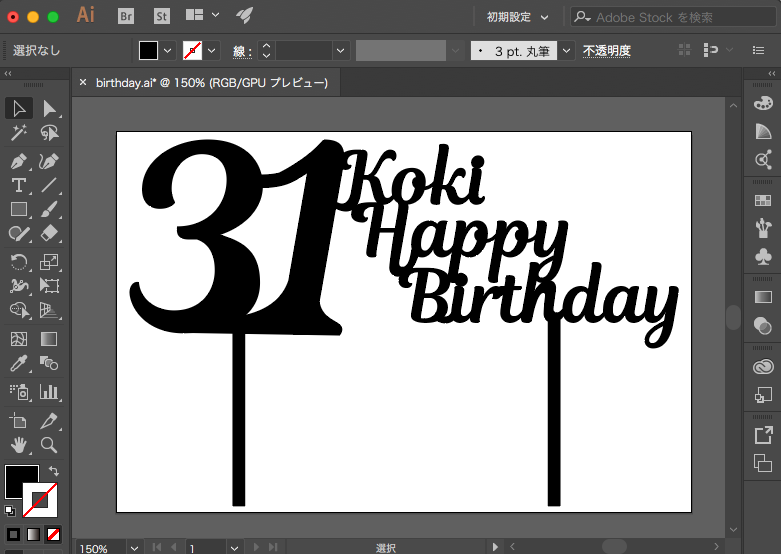
Task: Select the Free Transform tool
Action: (49, 285)
